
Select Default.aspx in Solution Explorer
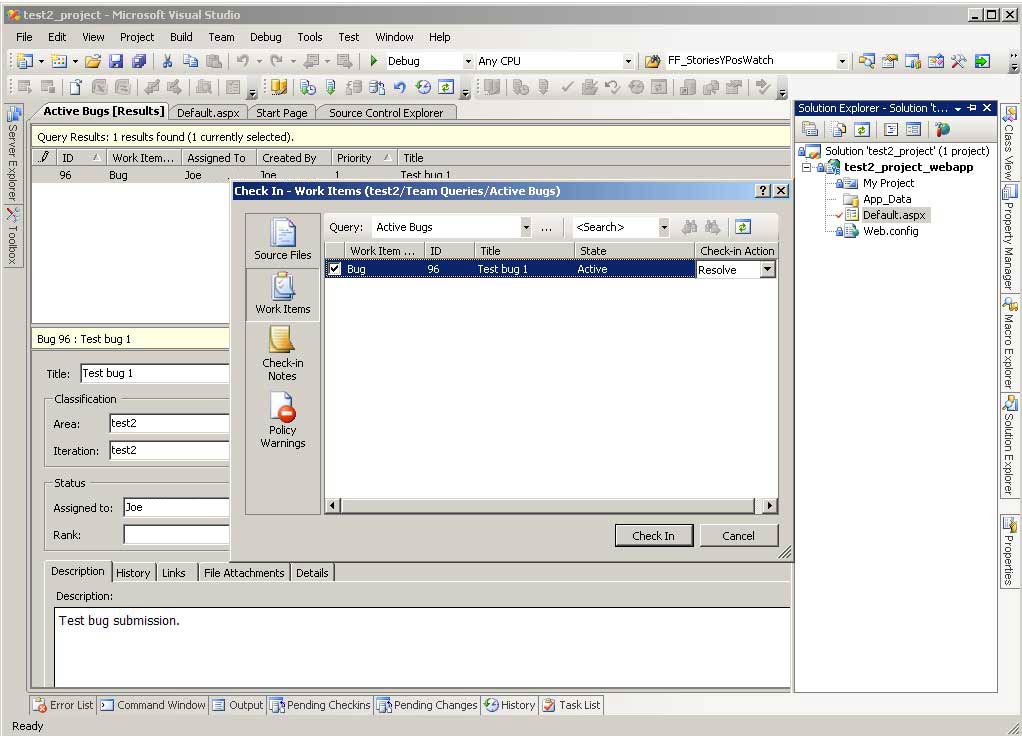pos(894,215)
